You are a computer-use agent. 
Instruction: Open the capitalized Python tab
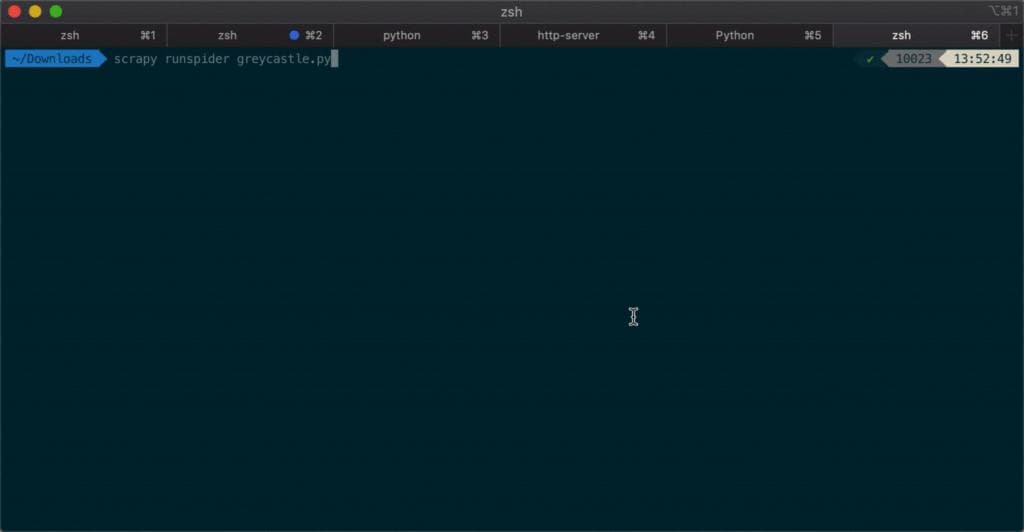pos(750,35)
